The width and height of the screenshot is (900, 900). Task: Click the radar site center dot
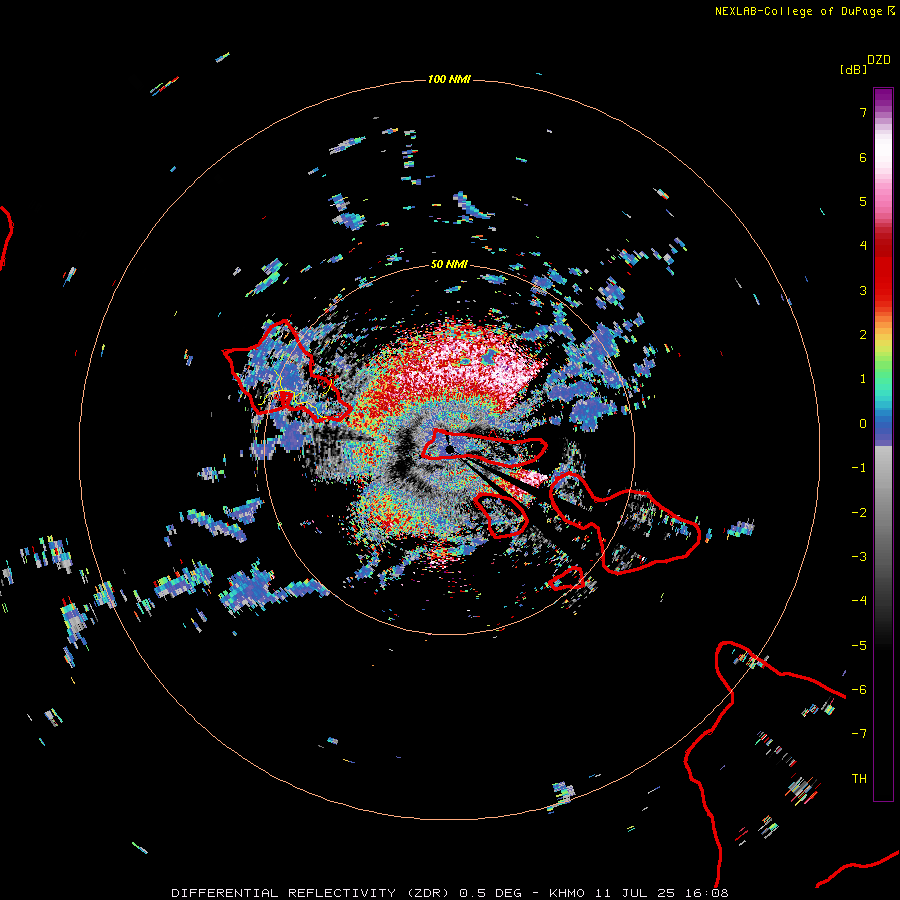click(449, 449)
